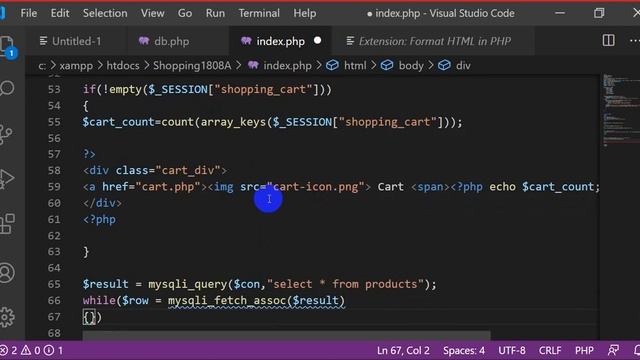The image size is (640, 360).
Task: Click the ?> closing tag on line 57
Action: pos(89,154)
